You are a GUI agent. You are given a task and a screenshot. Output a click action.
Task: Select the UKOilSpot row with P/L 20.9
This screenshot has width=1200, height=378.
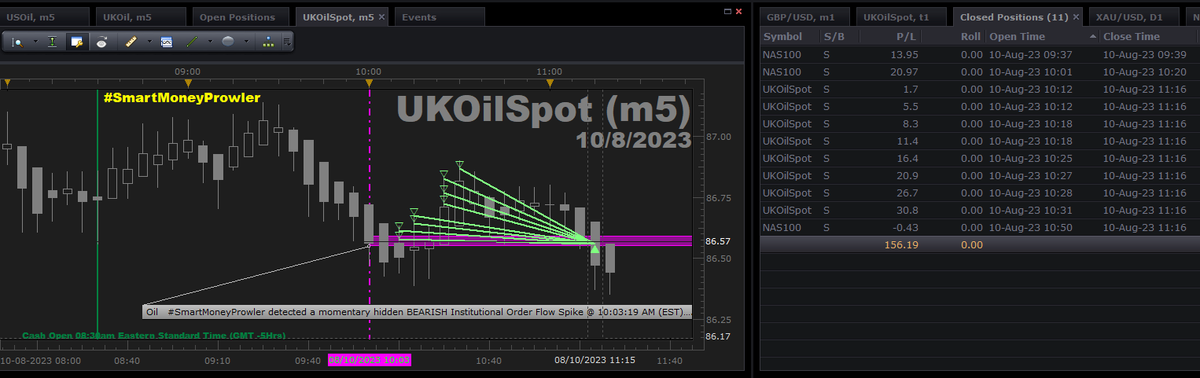pos(980,175)
